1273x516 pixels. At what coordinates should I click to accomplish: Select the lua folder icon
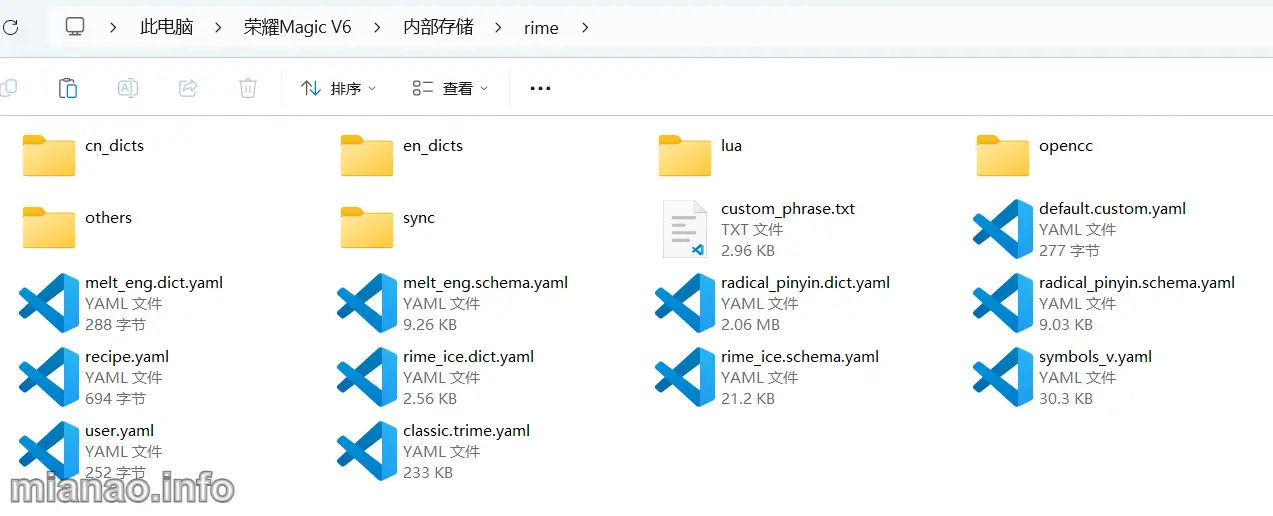(x=685, y=155)
